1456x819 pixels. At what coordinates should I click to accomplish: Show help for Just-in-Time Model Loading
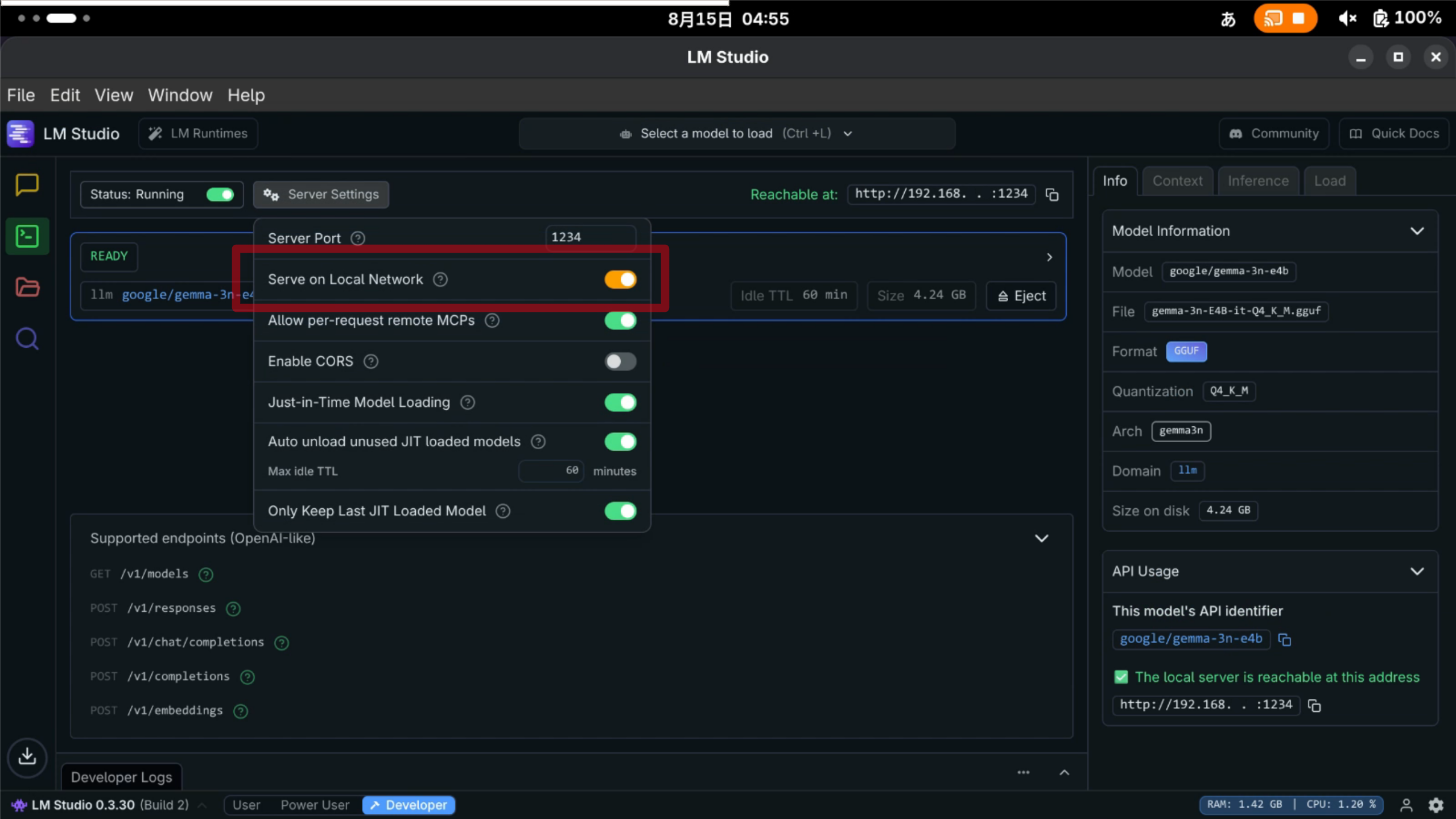click(467, 402)
